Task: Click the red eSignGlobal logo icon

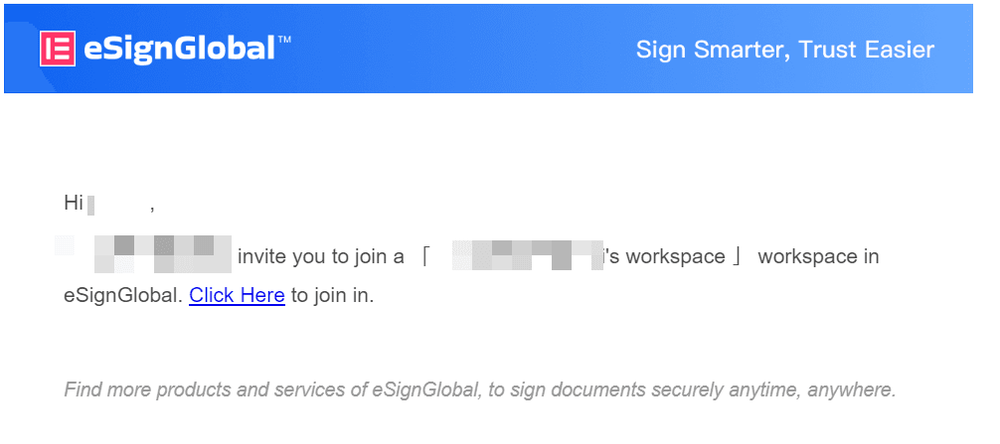Action: coord(58,49)
